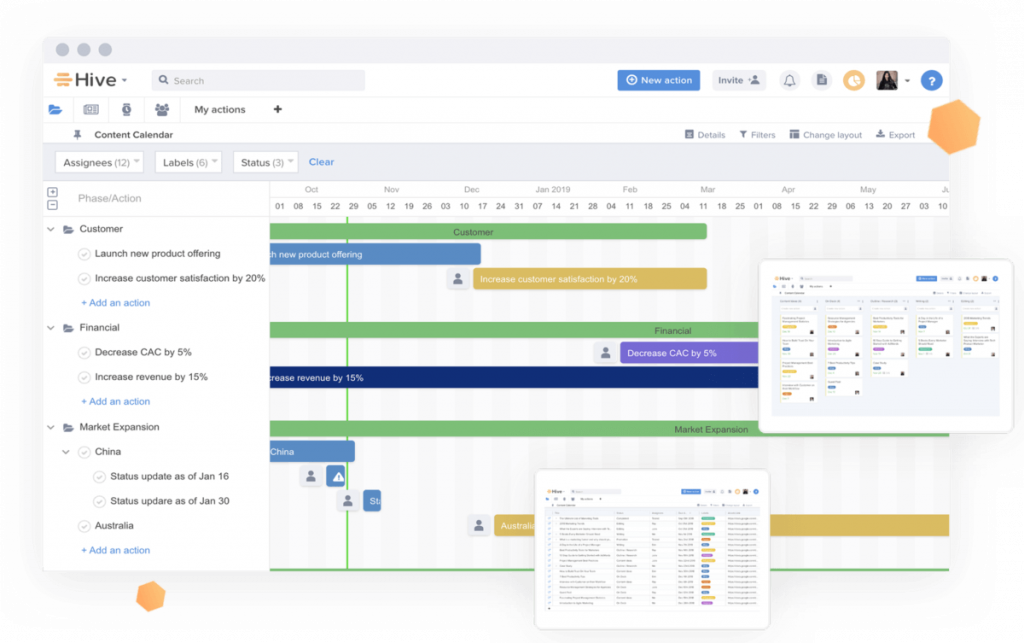Open the team members icon in the app toolbar
Viewport: 1024px width, 643px height.
163,110
